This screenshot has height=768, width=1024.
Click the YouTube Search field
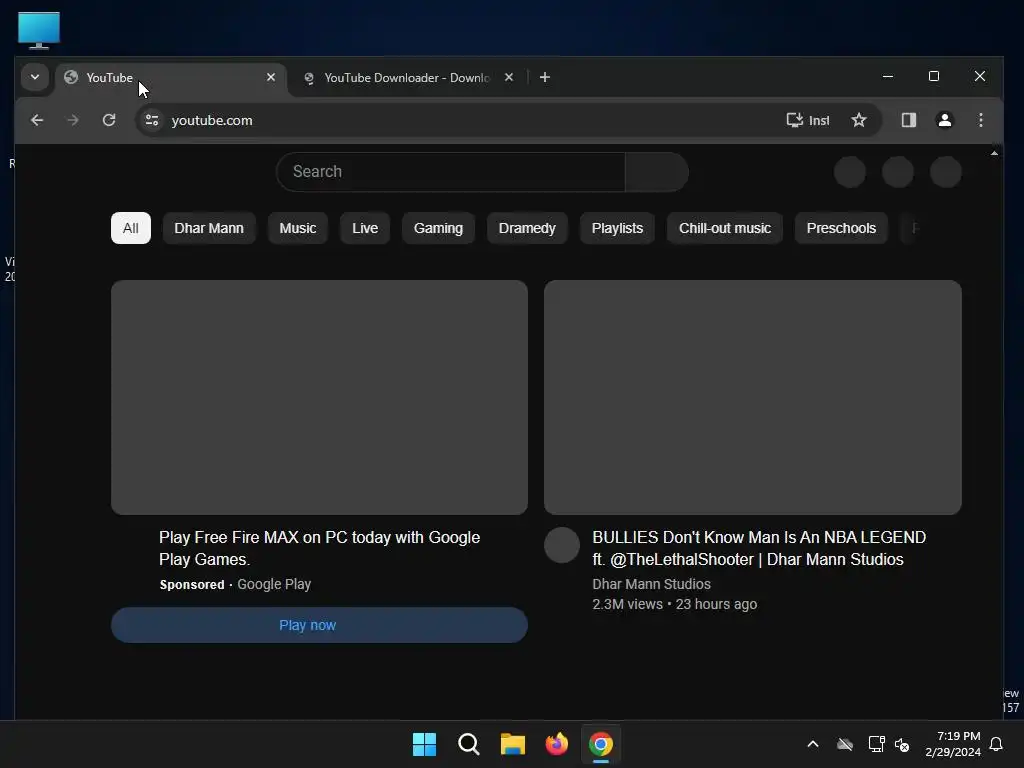[451, 172]
